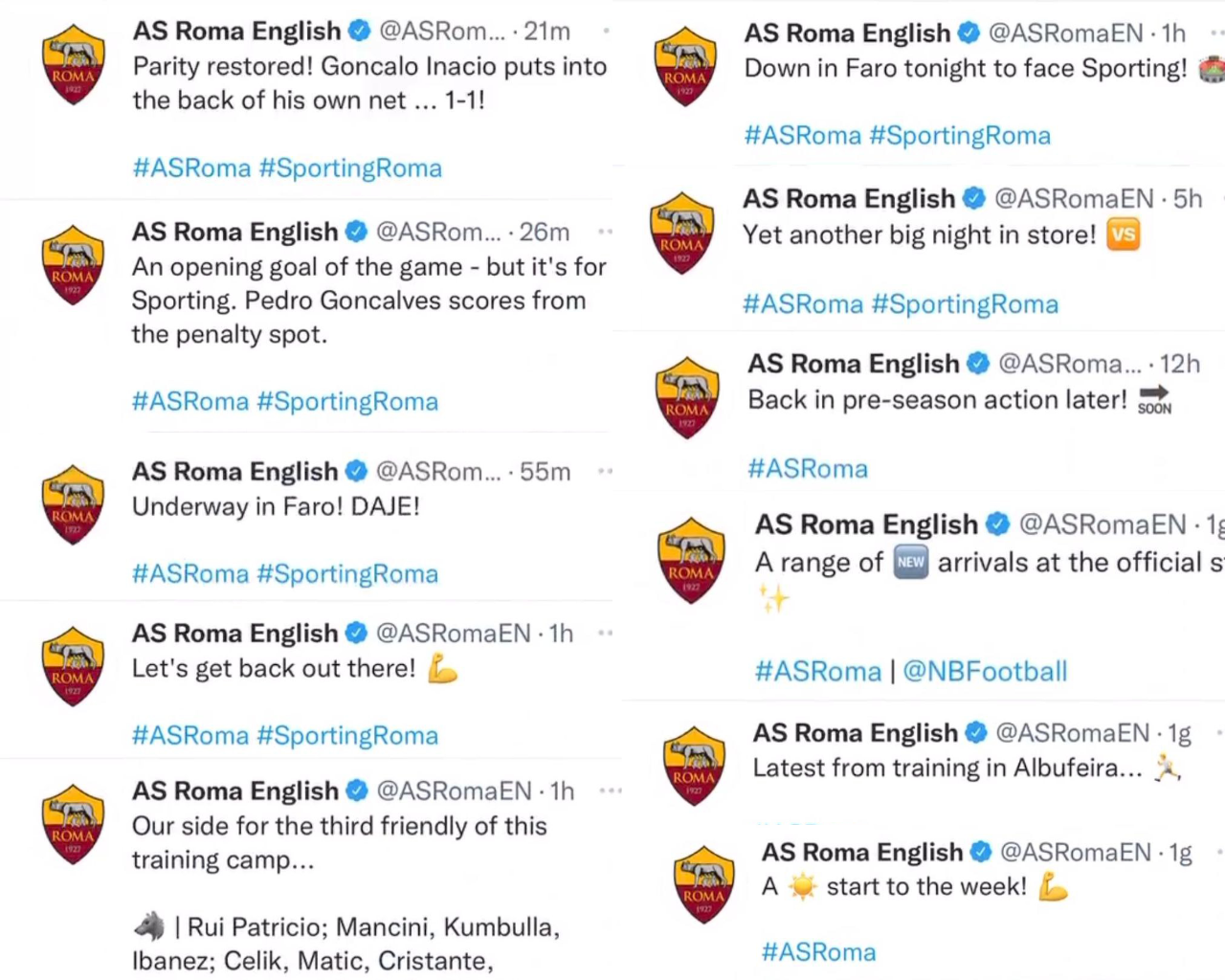Screen dimensions: 1225x980
Task: Open #SportingRoma hashtag under the 21m tweet
Action: point(350,168)
